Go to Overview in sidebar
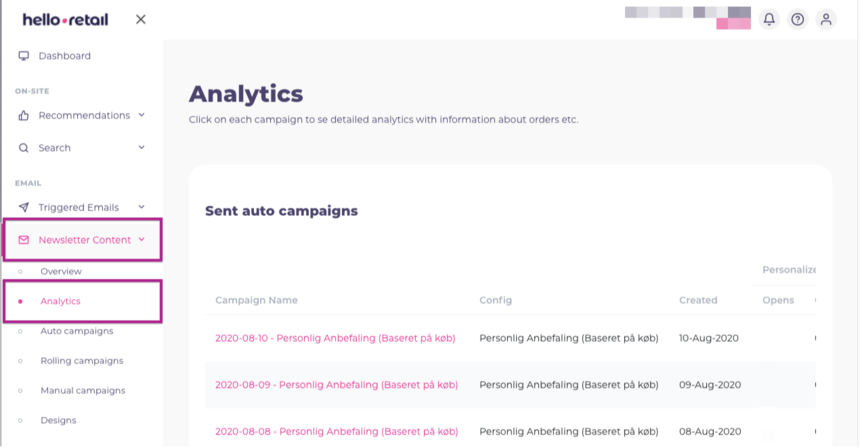Viewport: 860px width, 448px height. 61,271
